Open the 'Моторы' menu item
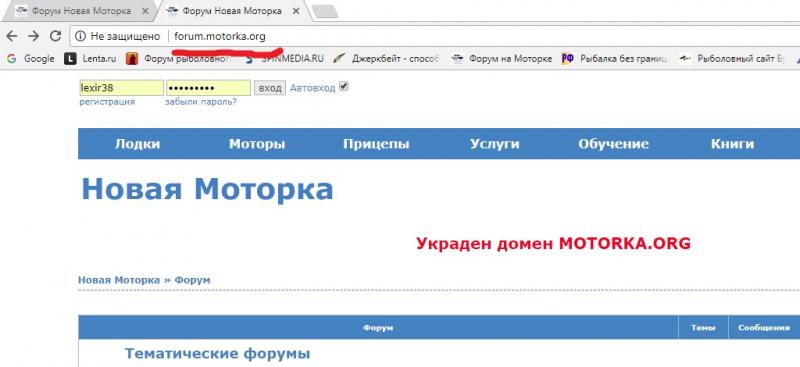 point(257,144)
